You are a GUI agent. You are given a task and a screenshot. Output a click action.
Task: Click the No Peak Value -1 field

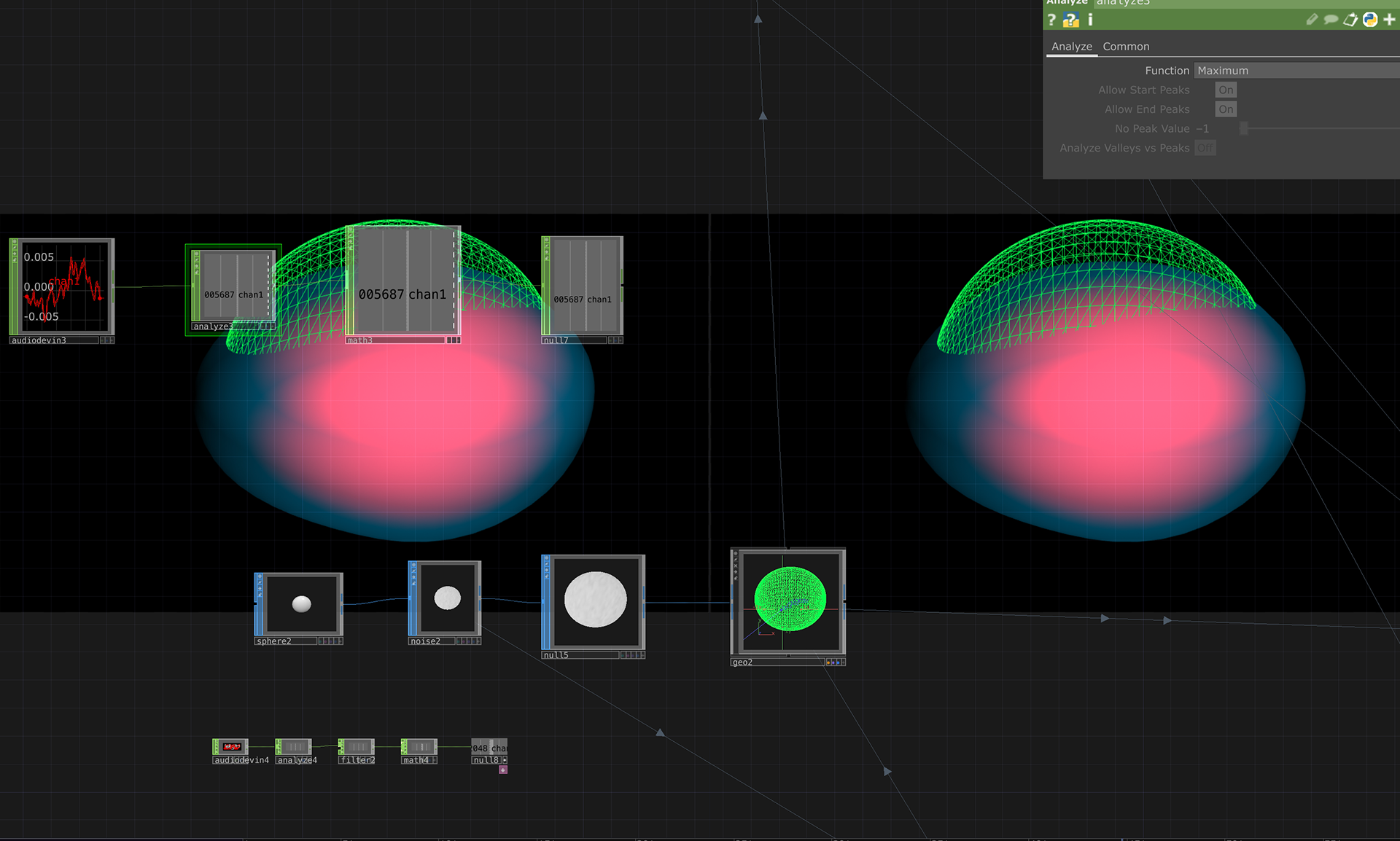[x=1203, y=128]
